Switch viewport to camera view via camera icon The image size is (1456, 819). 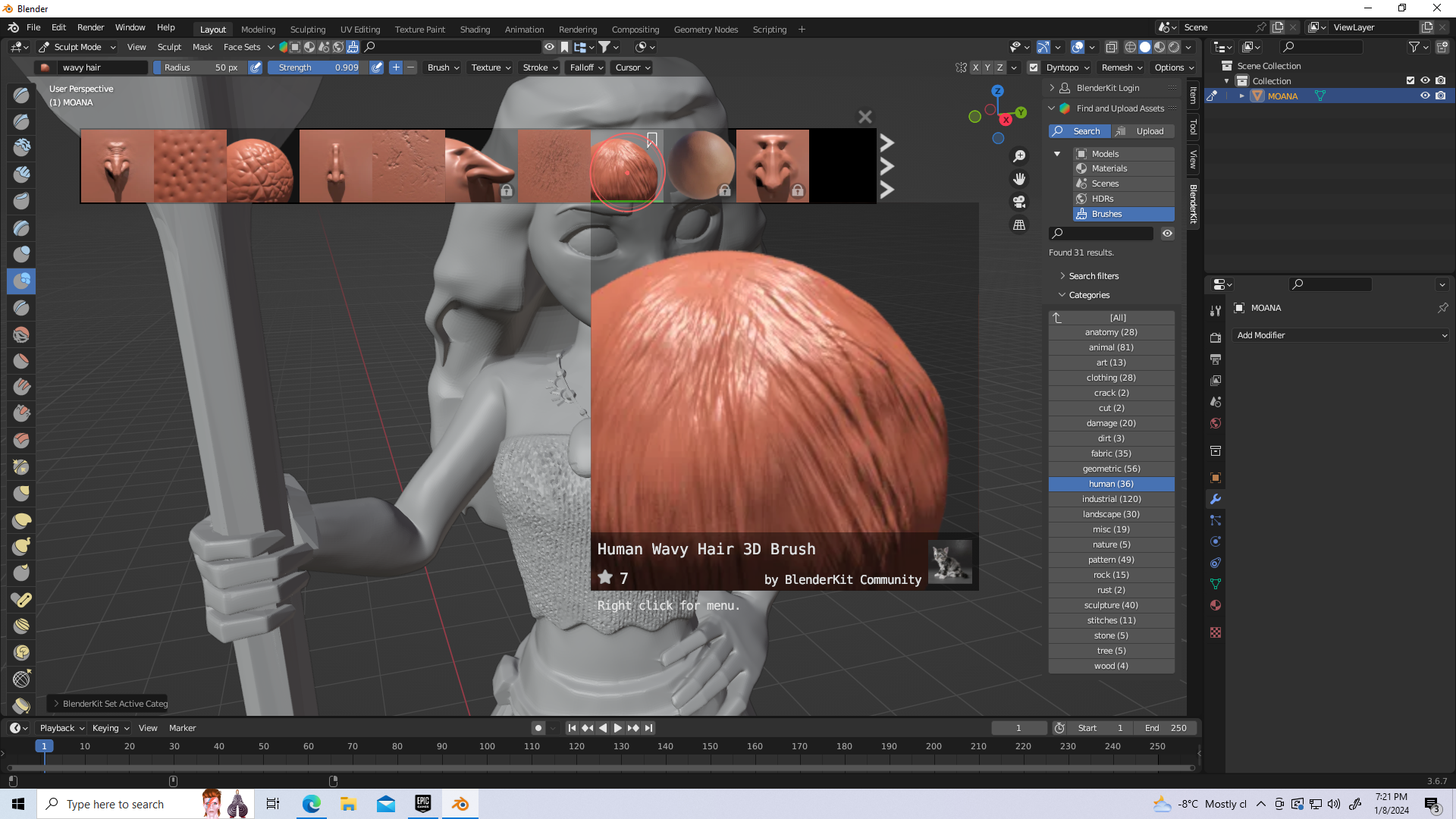click(x=1019, y=202)
